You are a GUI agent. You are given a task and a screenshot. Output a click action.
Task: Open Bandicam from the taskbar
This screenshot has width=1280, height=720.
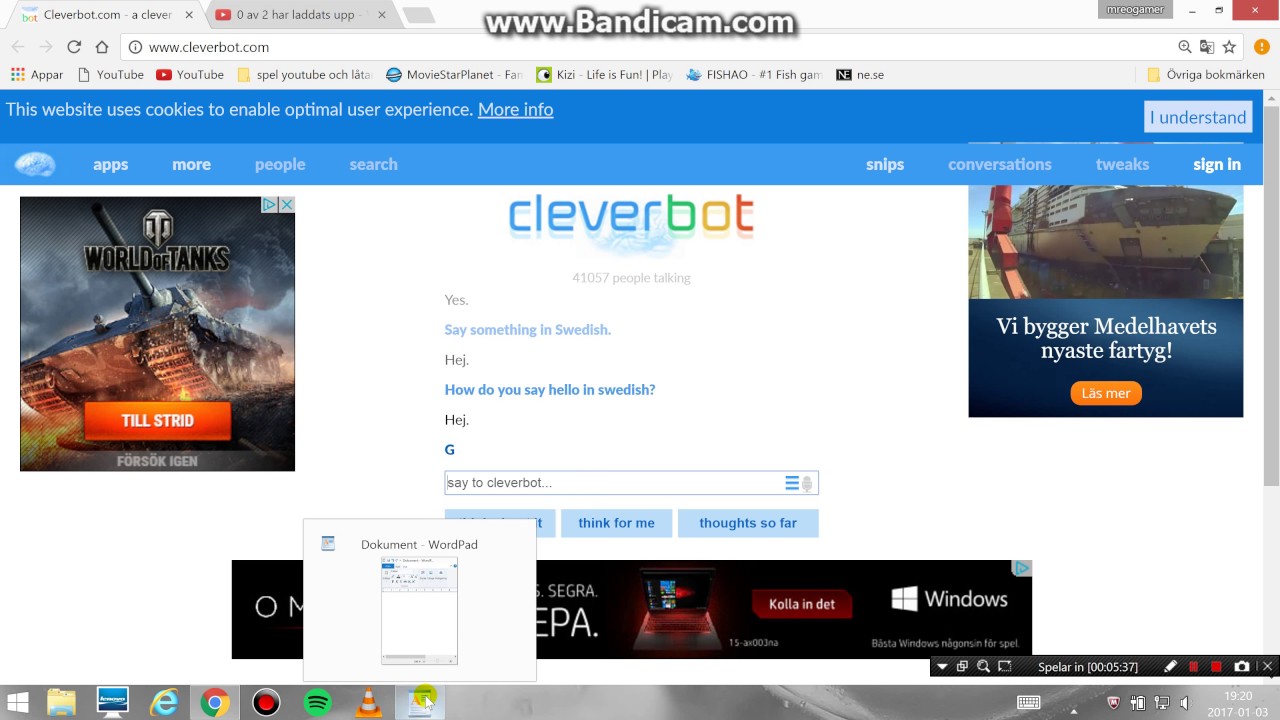click(266, 703)
